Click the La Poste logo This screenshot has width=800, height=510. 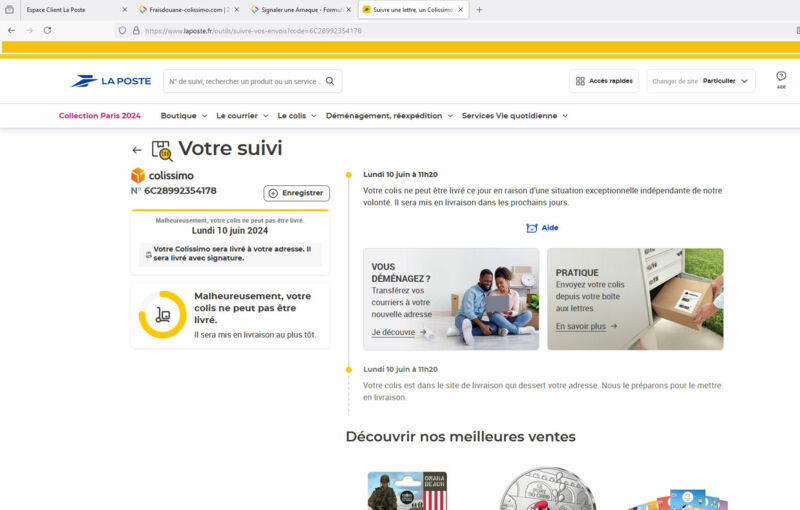[x=111, y=81]
